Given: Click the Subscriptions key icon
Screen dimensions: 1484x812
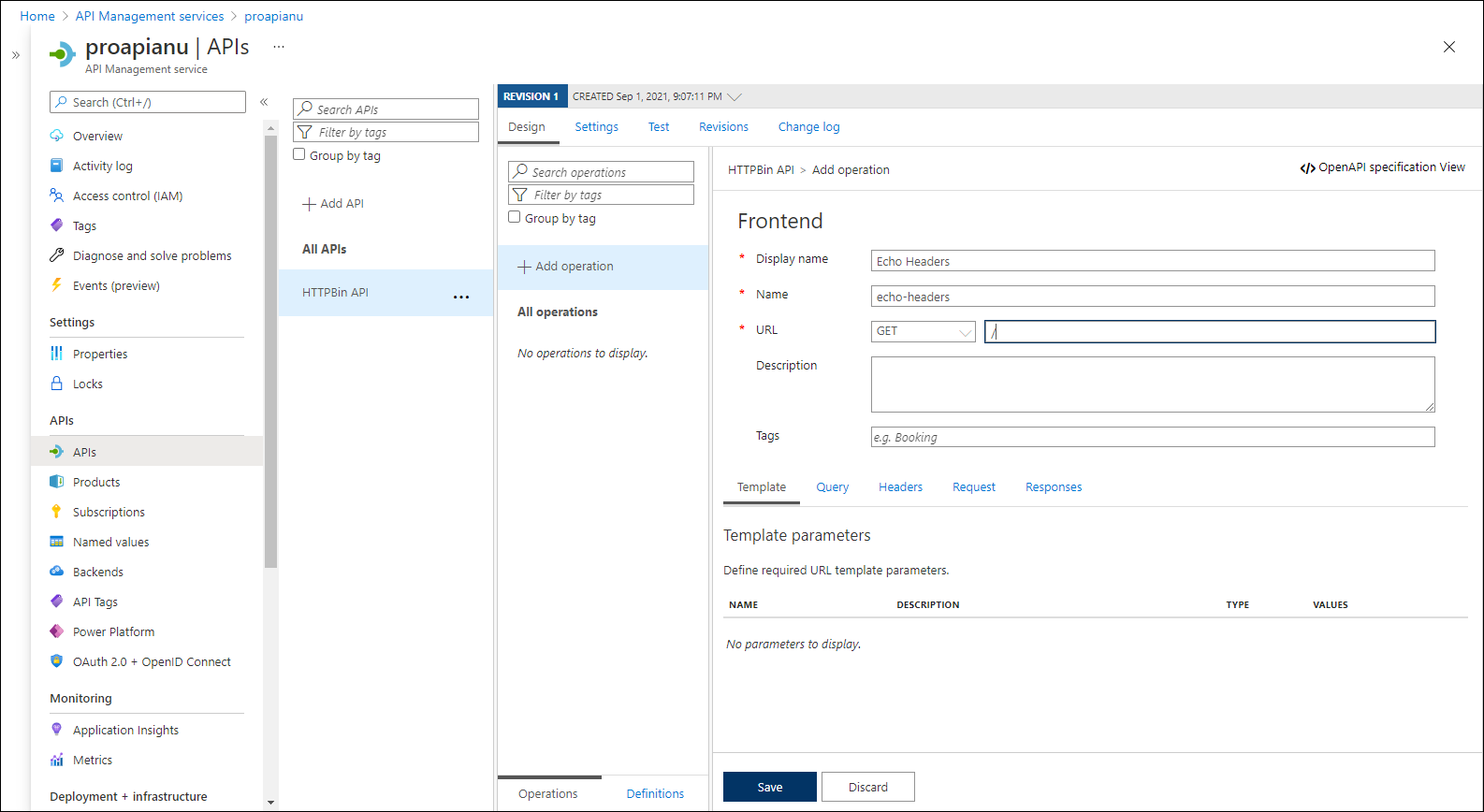Looking at the screenshot, I should (x=56, y=512).
